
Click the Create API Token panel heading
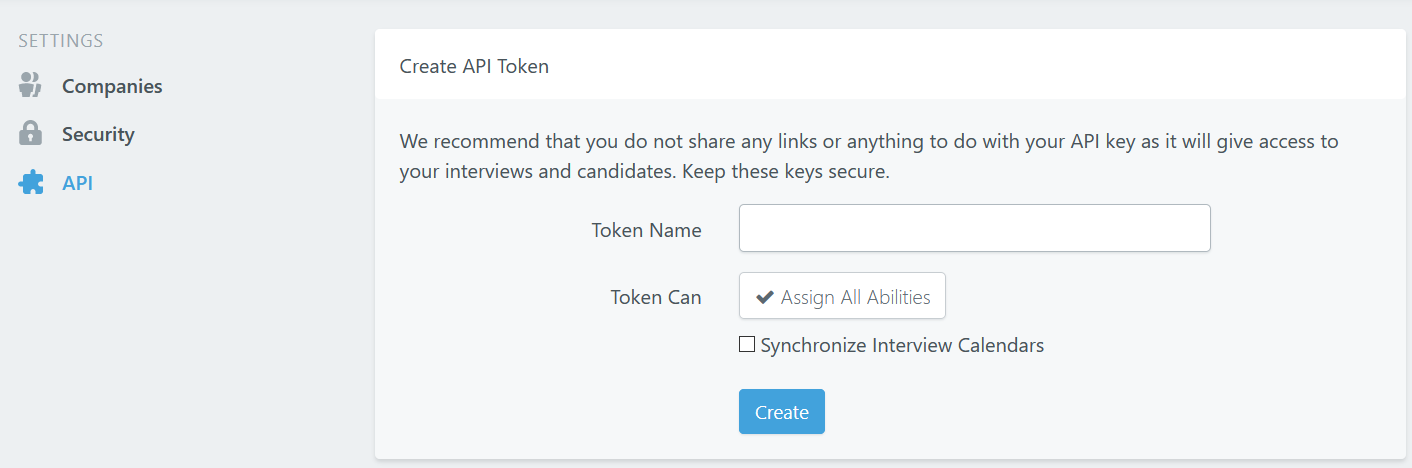coord(474,67)
